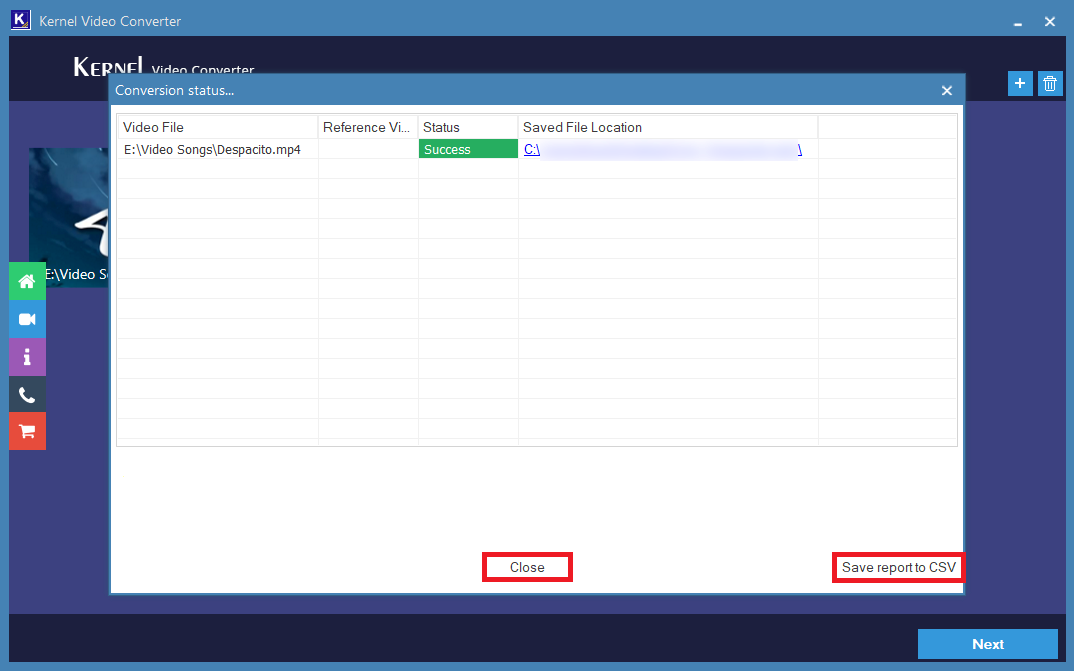1074x671 pixels.
Task: Sort by Video File column header
Action: point(217,127)
